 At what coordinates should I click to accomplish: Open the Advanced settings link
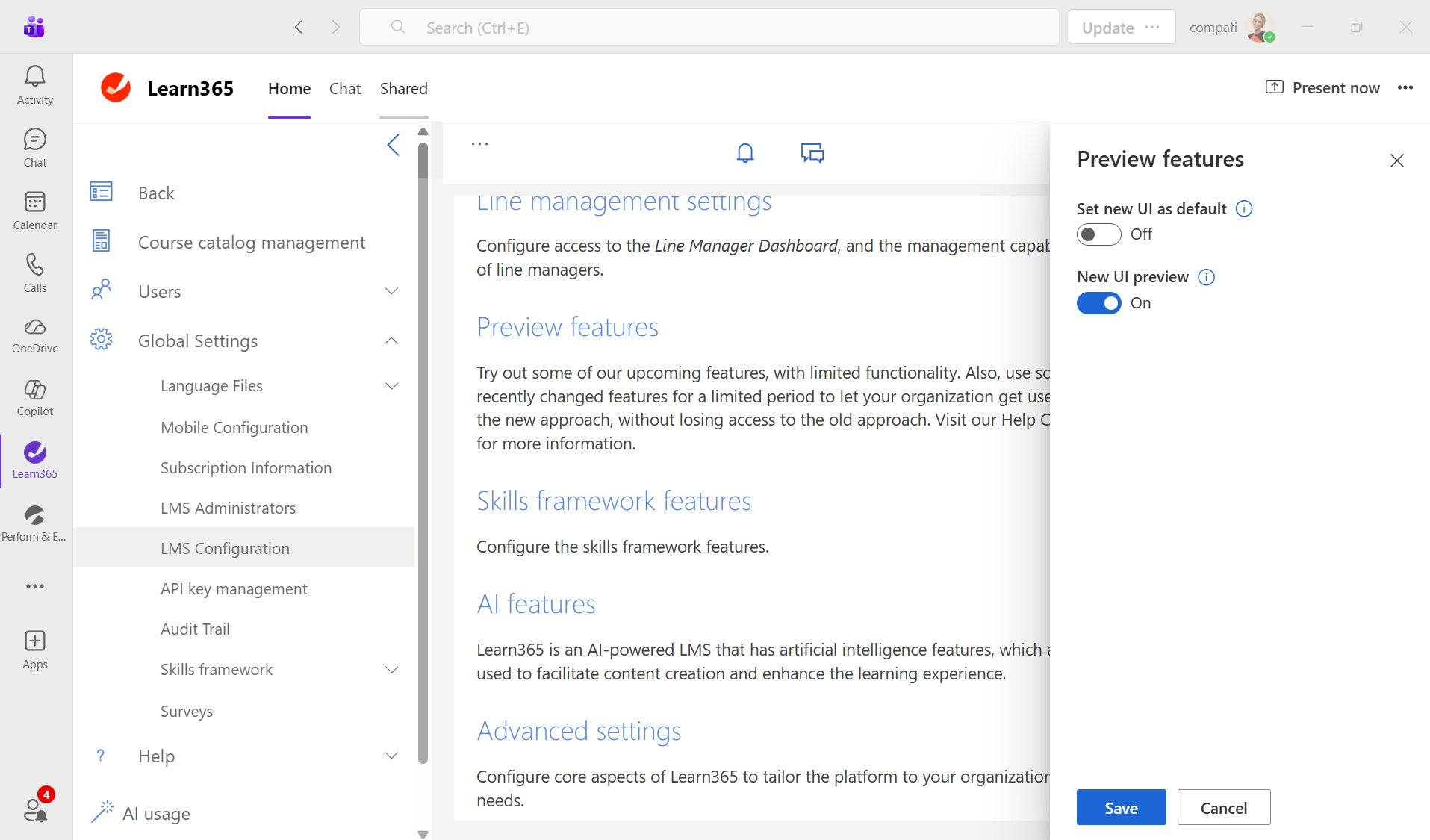[579, 731]
